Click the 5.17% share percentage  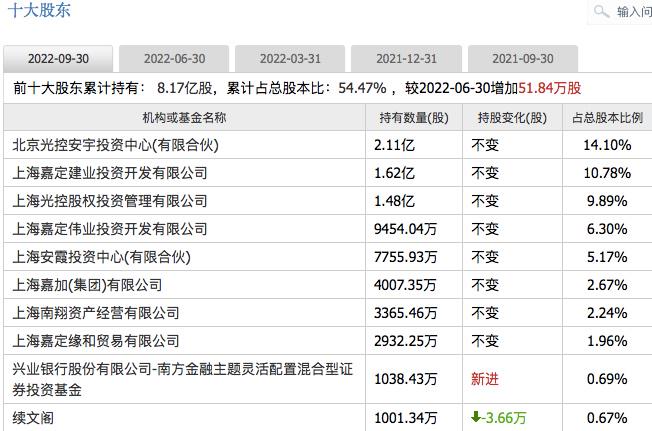pos(607,257)
